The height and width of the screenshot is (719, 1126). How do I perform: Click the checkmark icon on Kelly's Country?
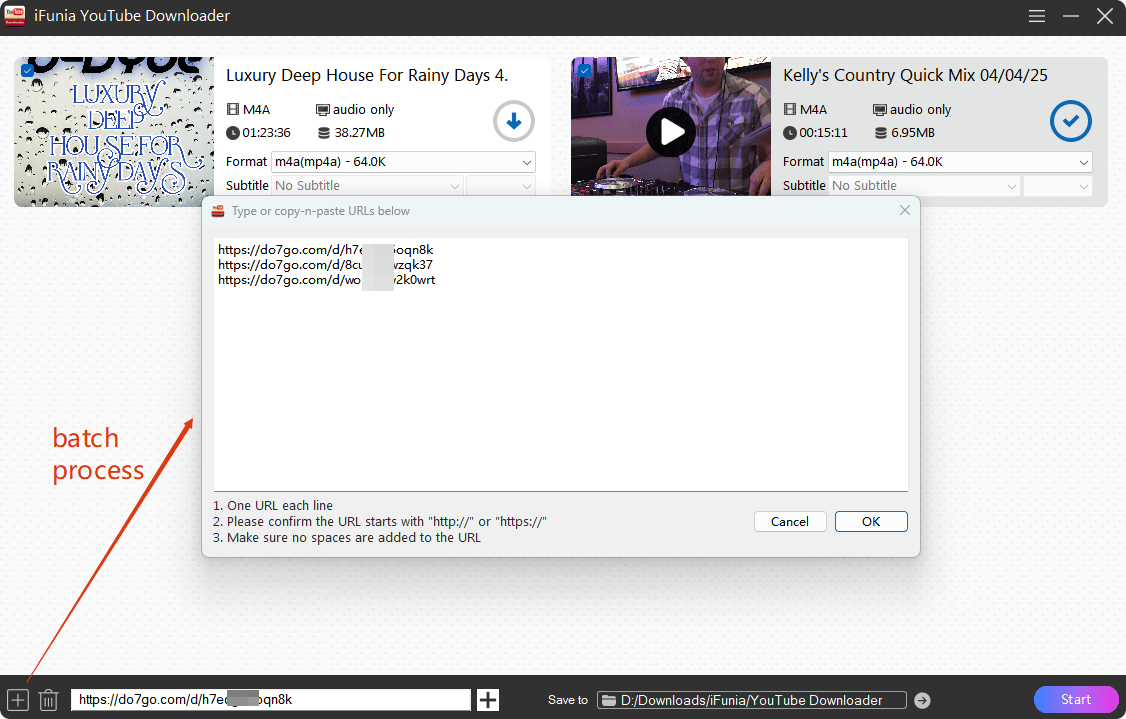tap(1070, 122)
